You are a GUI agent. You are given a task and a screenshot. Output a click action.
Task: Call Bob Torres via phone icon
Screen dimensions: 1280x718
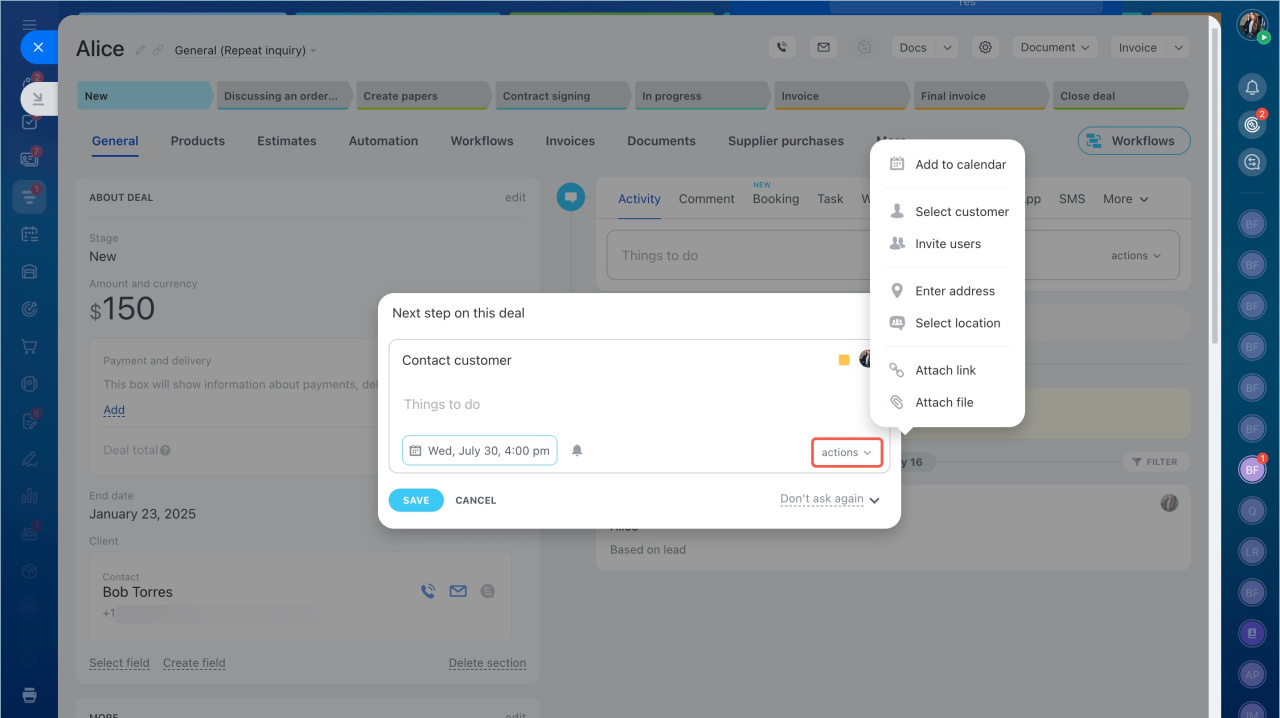[428, 591]
